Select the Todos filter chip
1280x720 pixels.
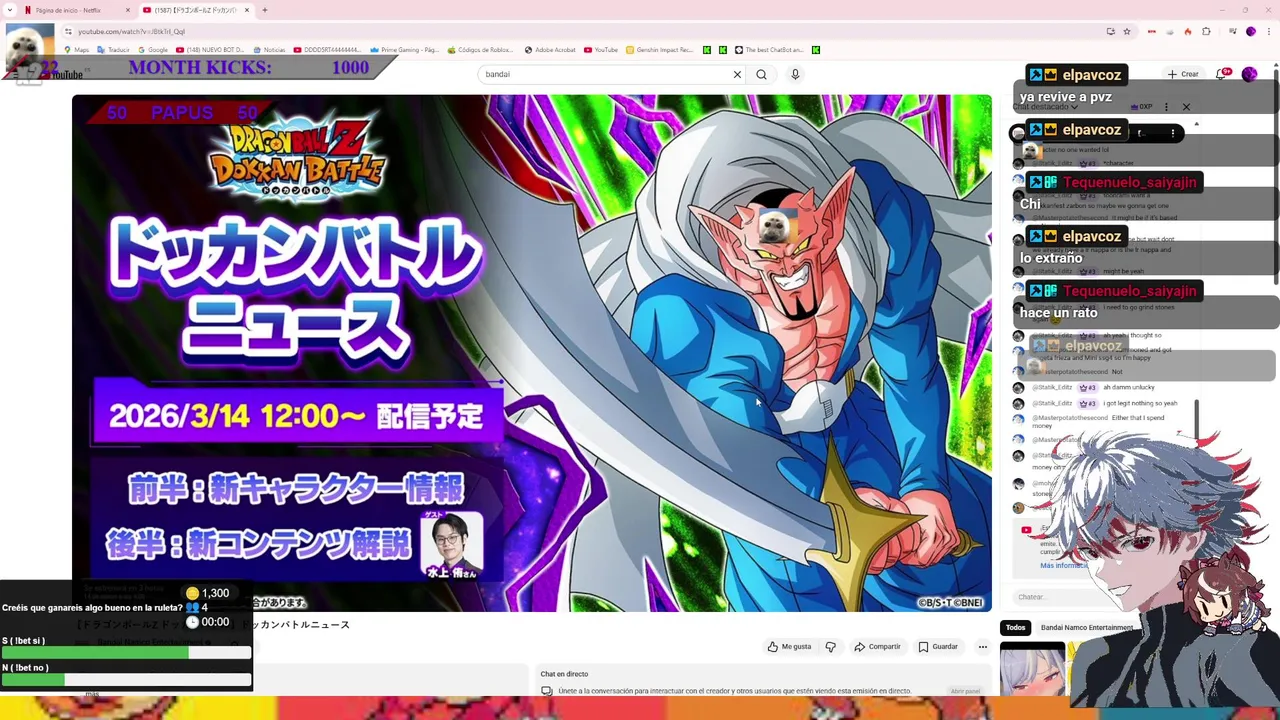point(1015,628)
